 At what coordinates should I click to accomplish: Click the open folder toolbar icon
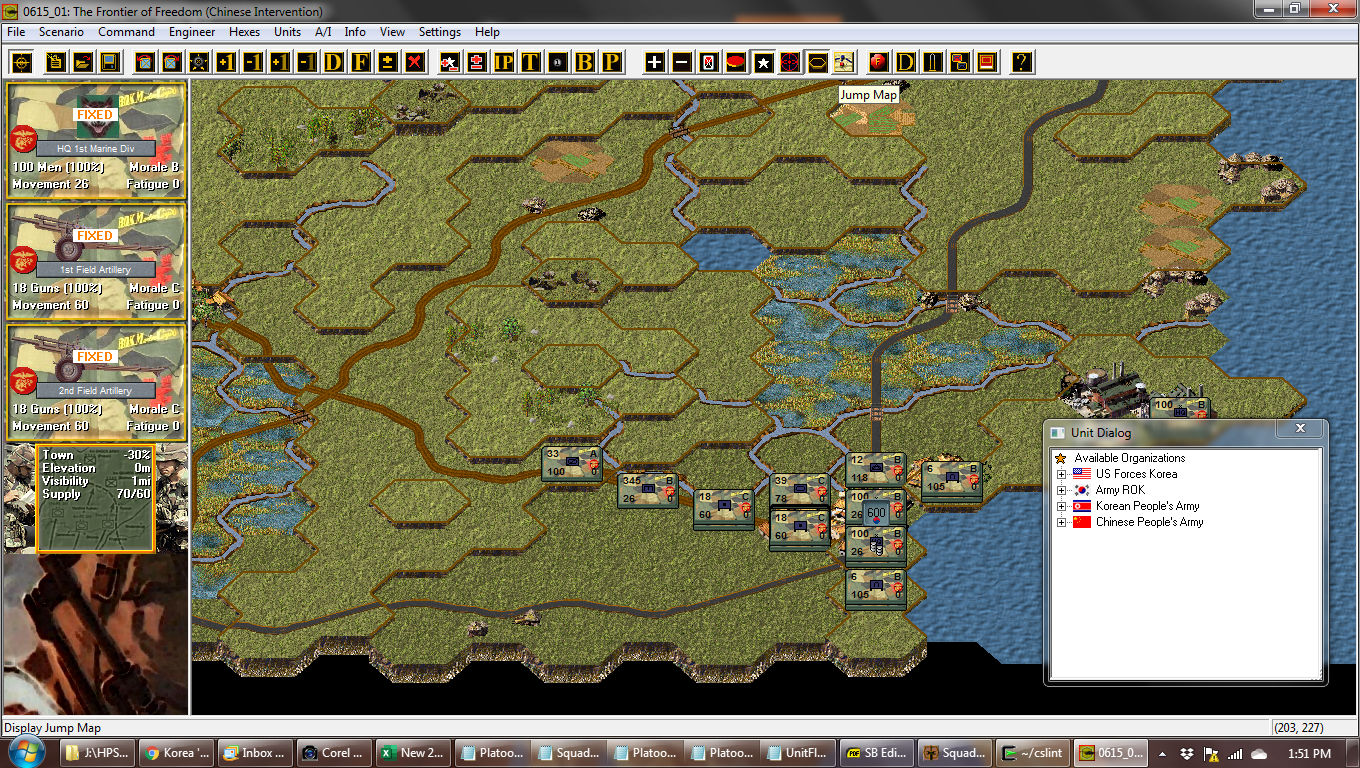(x=82, y=62)
